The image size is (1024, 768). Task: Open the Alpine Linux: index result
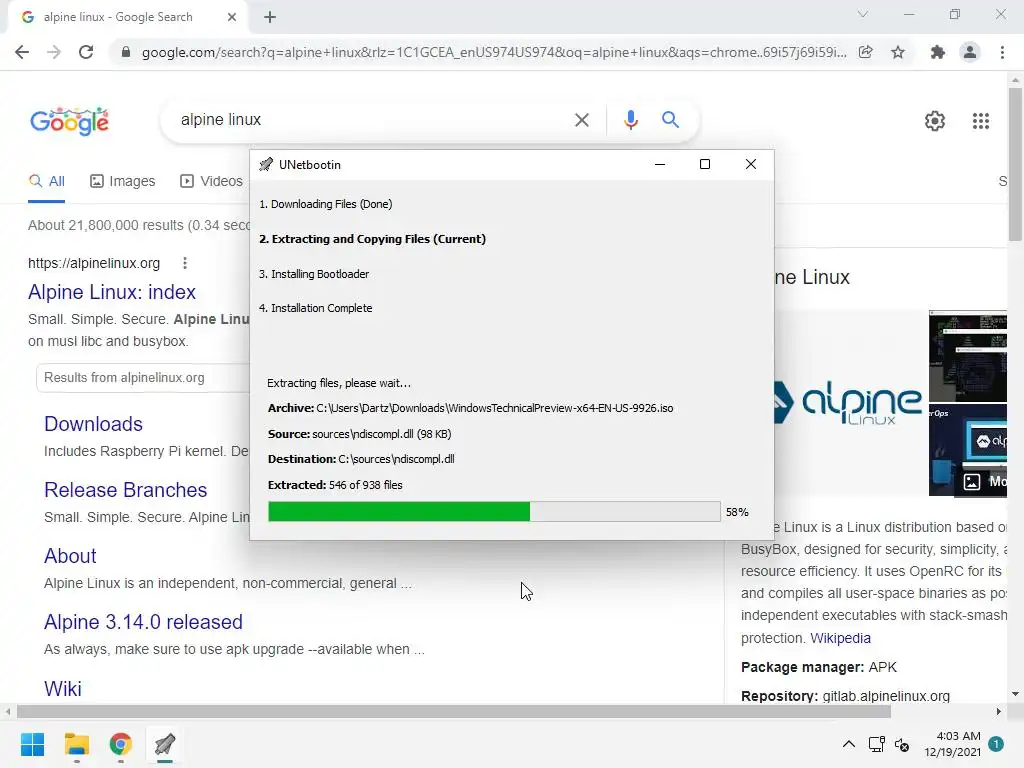point(112,292)
